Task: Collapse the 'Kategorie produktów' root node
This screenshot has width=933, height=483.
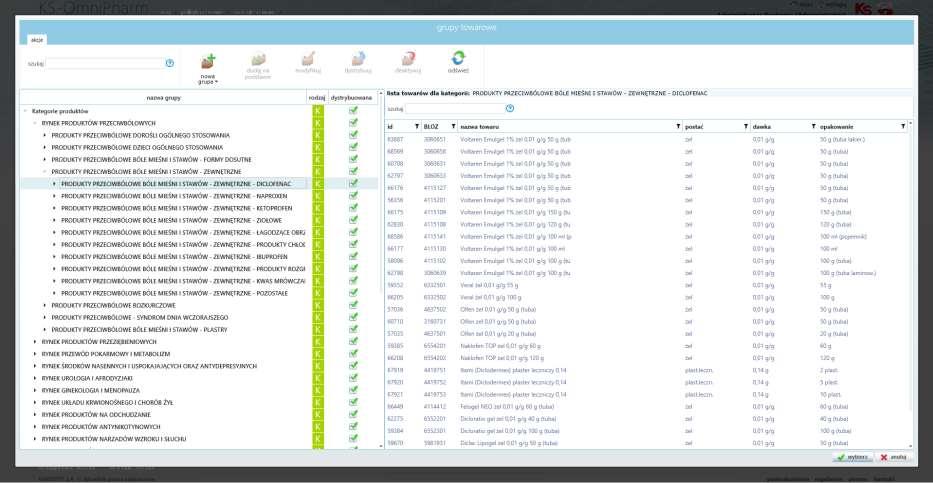Action: coord(25,111)
